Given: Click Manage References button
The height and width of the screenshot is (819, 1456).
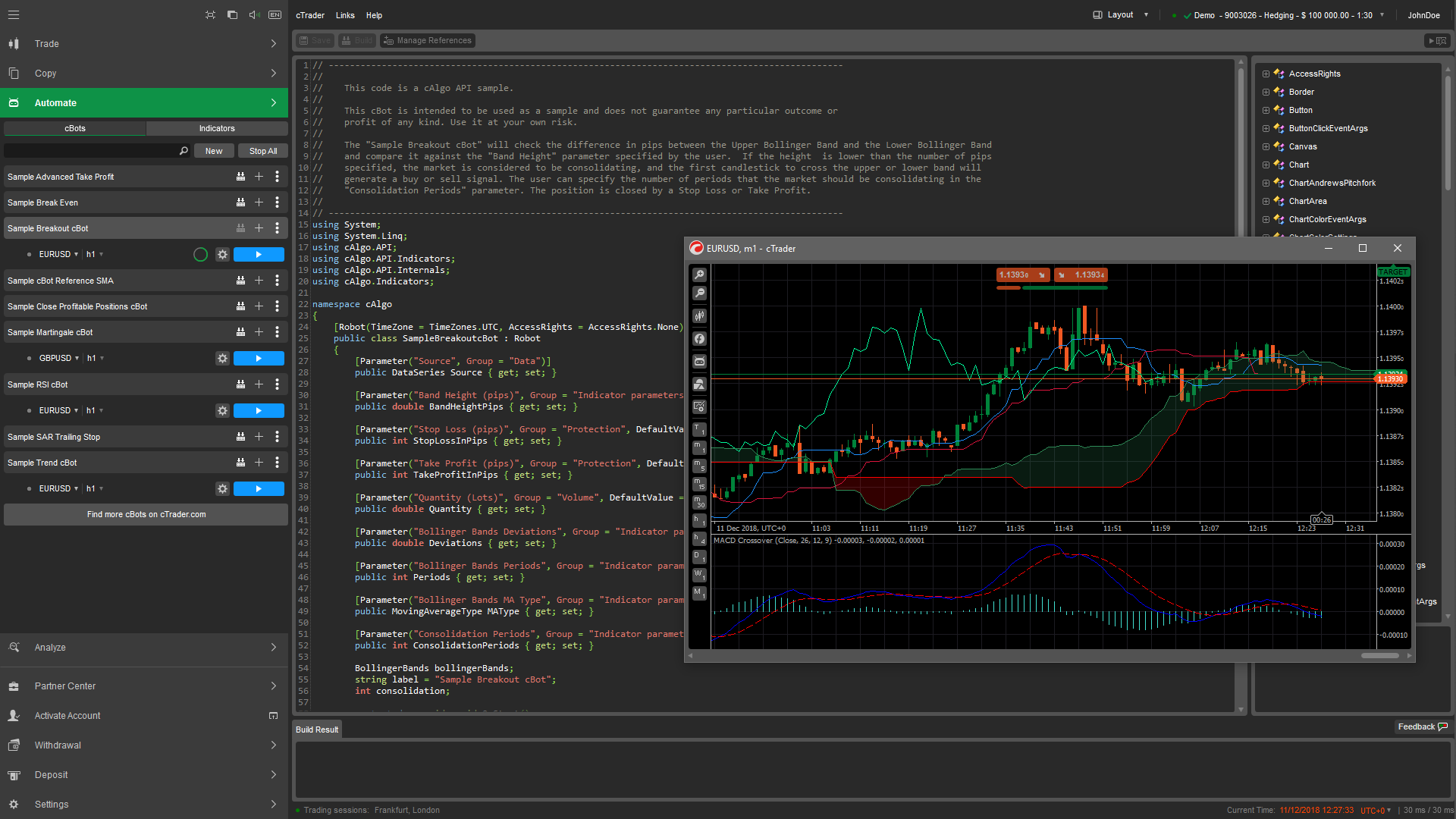Looking at the screenshot, I should pyautogui.click(x=428, y=41).
